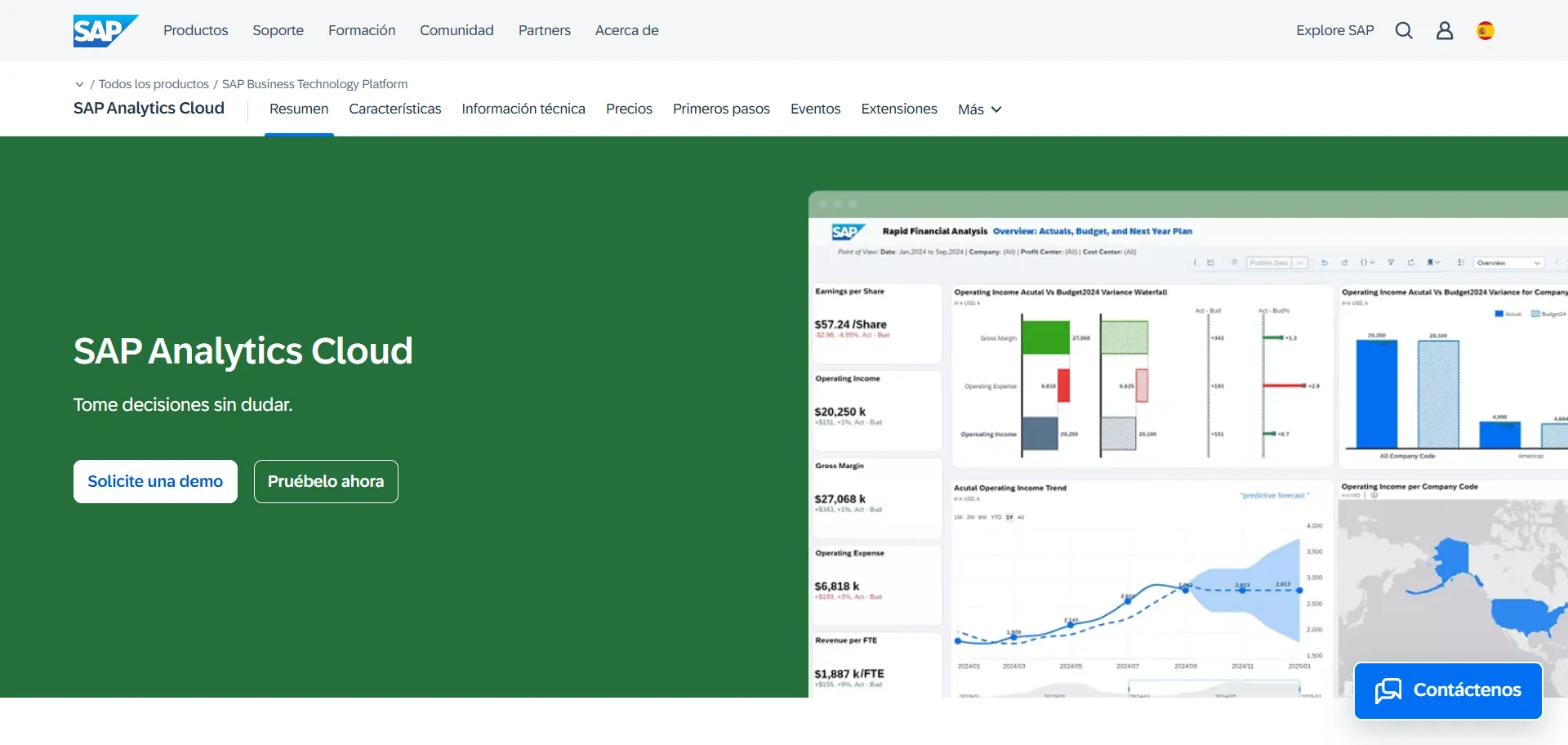The height and width of the screenshot is (745, 1568).
Task: Switch to the Extensiones tab
Action: [x=899, y=109]
